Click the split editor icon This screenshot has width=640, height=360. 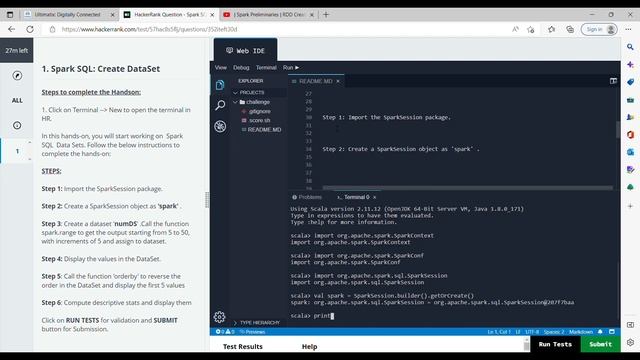tap(613, 81)
